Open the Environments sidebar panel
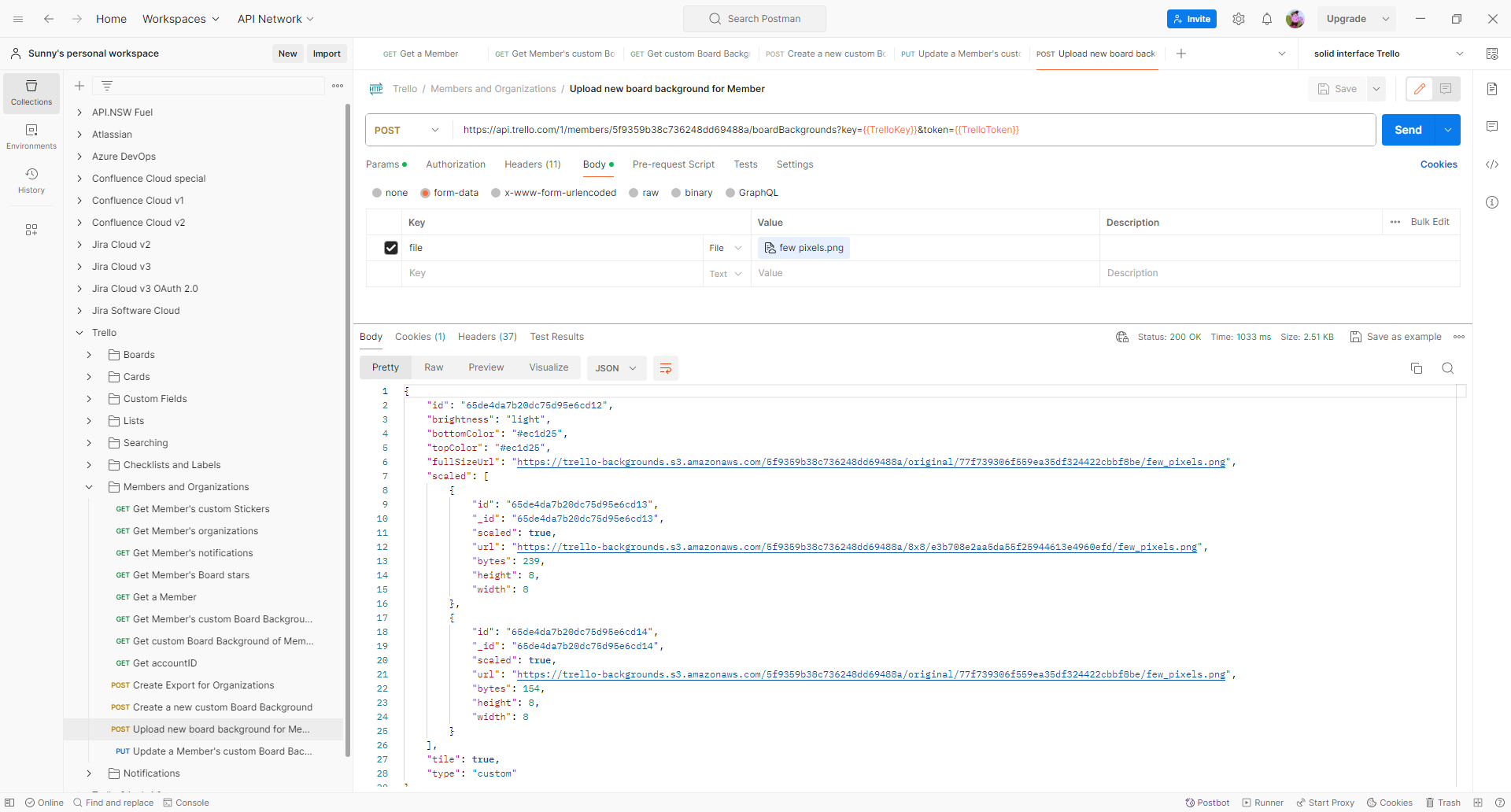 [x=31, y=137]
